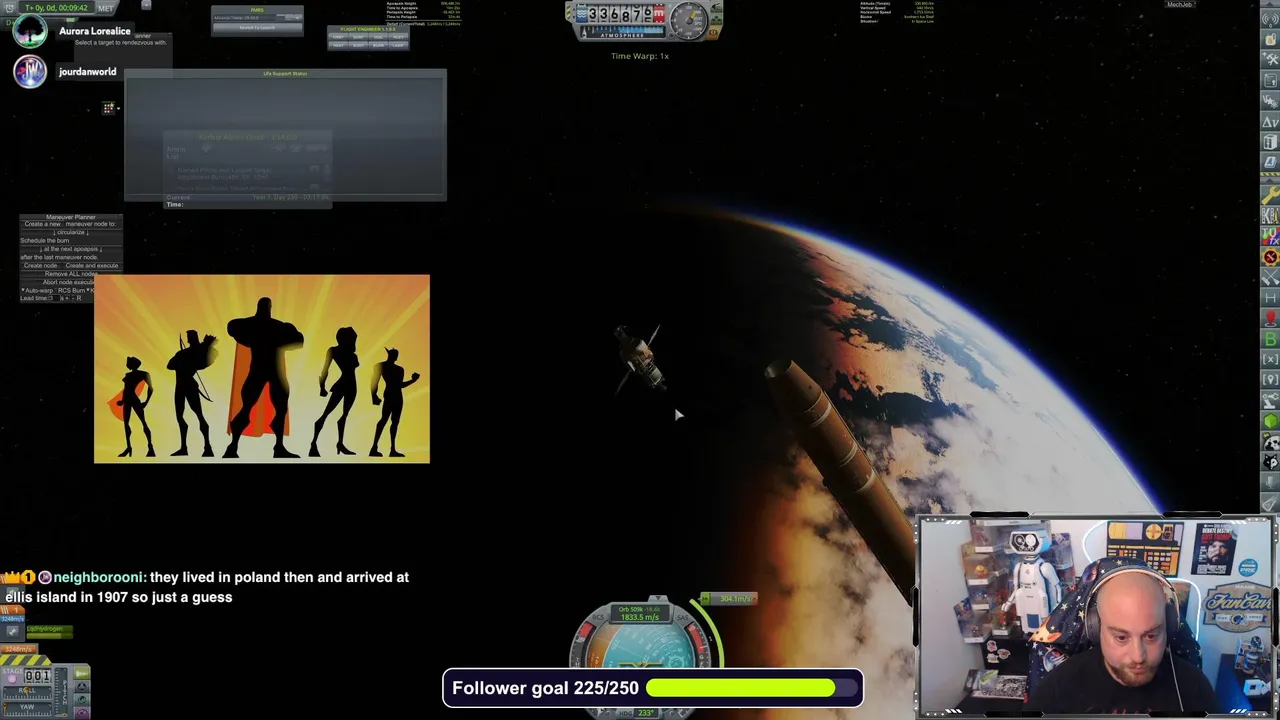Screen dimensions: 1280x720
Task: Click 'Remove ALL nodes' button
Action: coord(71,274)
